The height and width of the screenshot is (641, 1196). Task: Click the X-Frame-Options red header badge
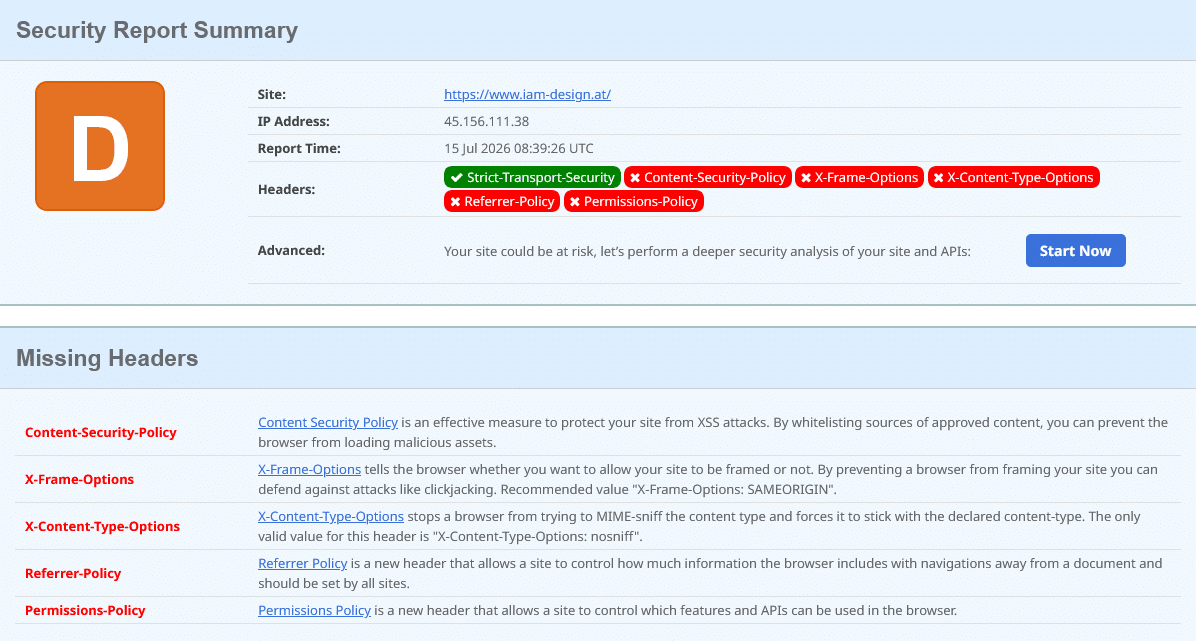click(860, 177)
